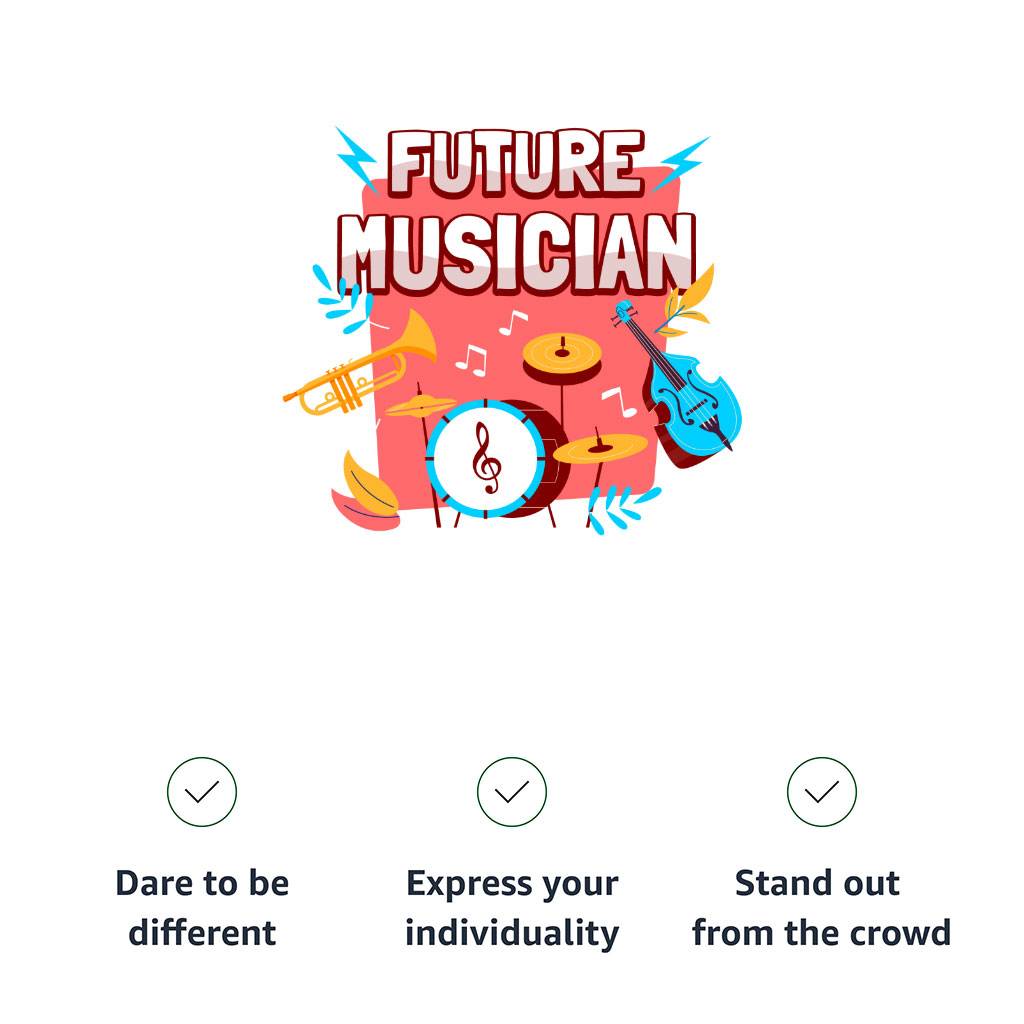Click the small yellow cymbal left of the drum
The width and height of the screenshot is (1024, 1024).
pyautogui.click(x=421, y=405)
